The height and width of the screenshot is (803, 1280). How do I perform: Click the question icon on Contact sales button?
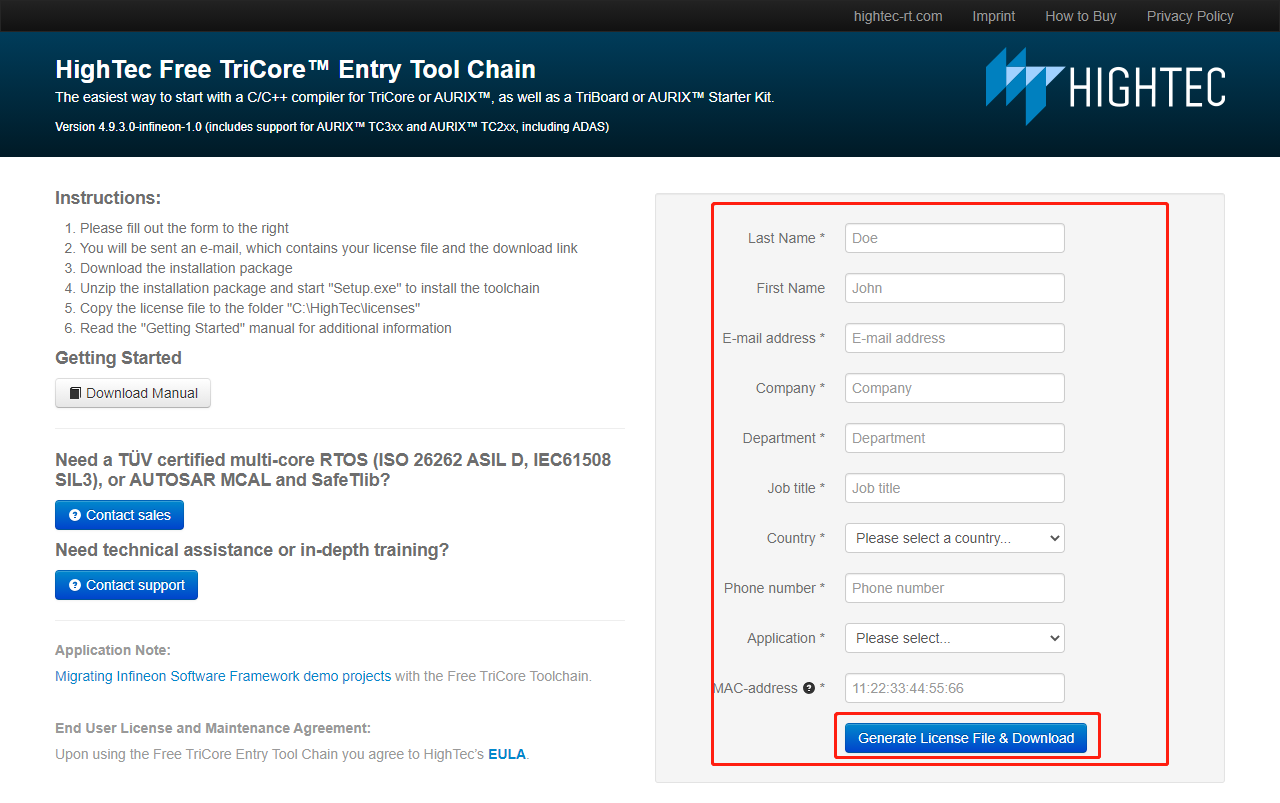[76, 514]
